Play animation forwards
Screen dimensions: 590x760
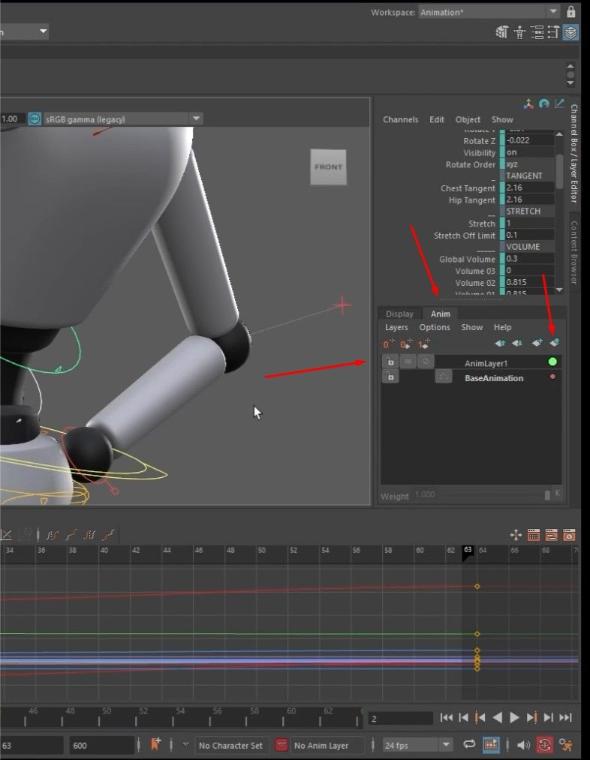(514, 717)
